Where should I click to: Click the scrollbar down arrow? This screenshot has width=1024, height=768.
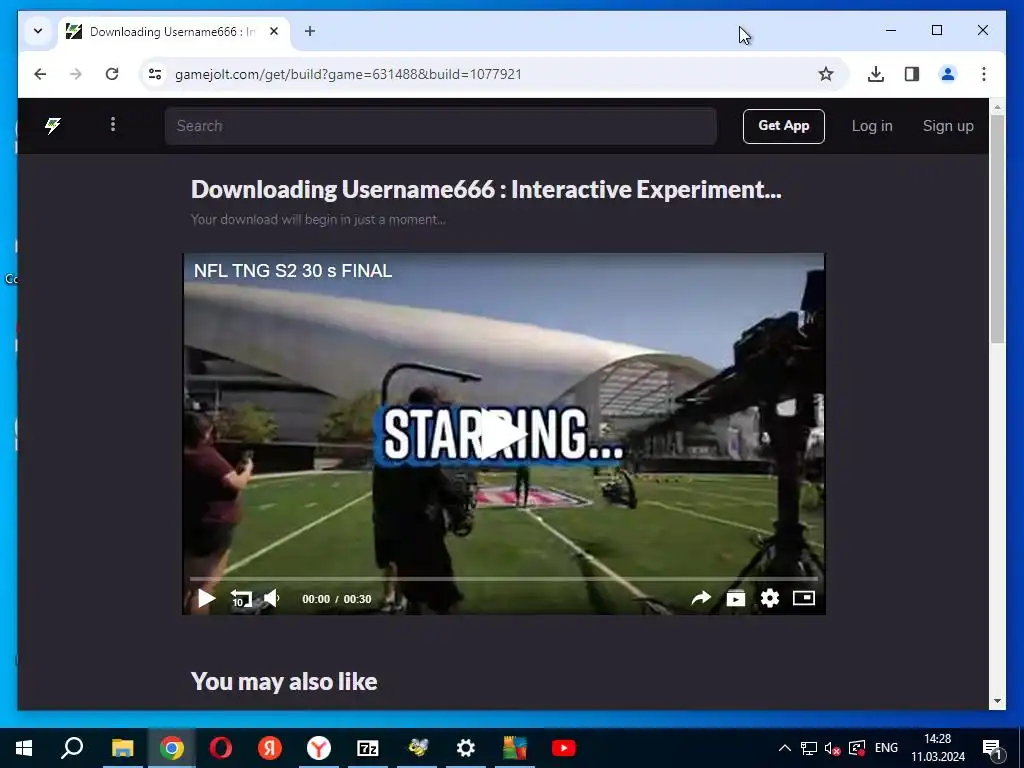(x=997, y=701)
